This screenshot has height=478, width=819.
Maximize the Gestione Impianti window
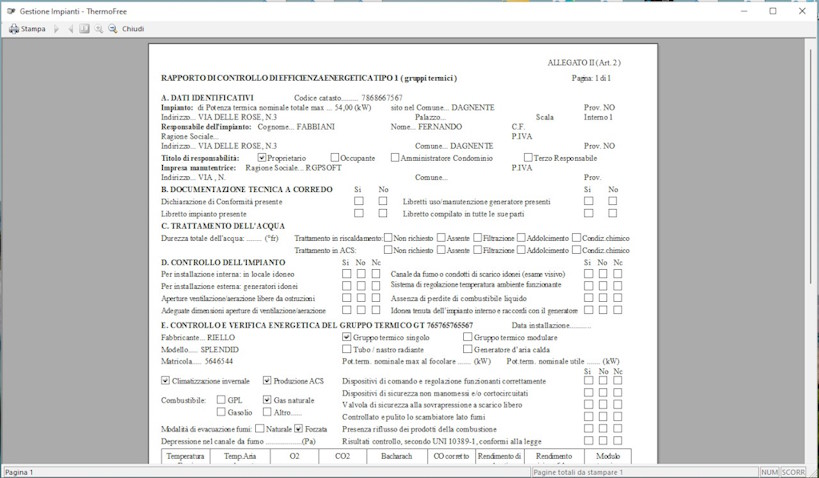773,11
